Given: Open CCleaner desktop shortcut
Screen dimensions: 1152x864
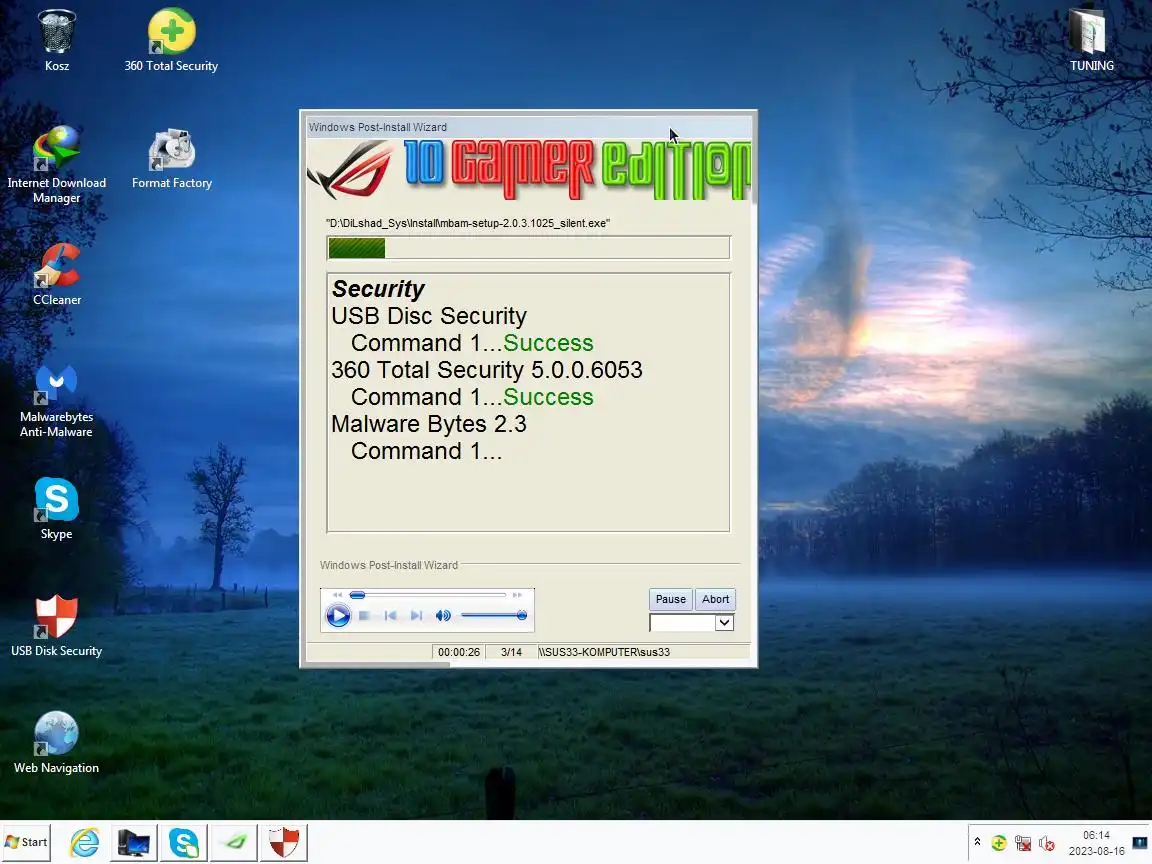Looking at the screenshot, I should [x=57, y=274].
